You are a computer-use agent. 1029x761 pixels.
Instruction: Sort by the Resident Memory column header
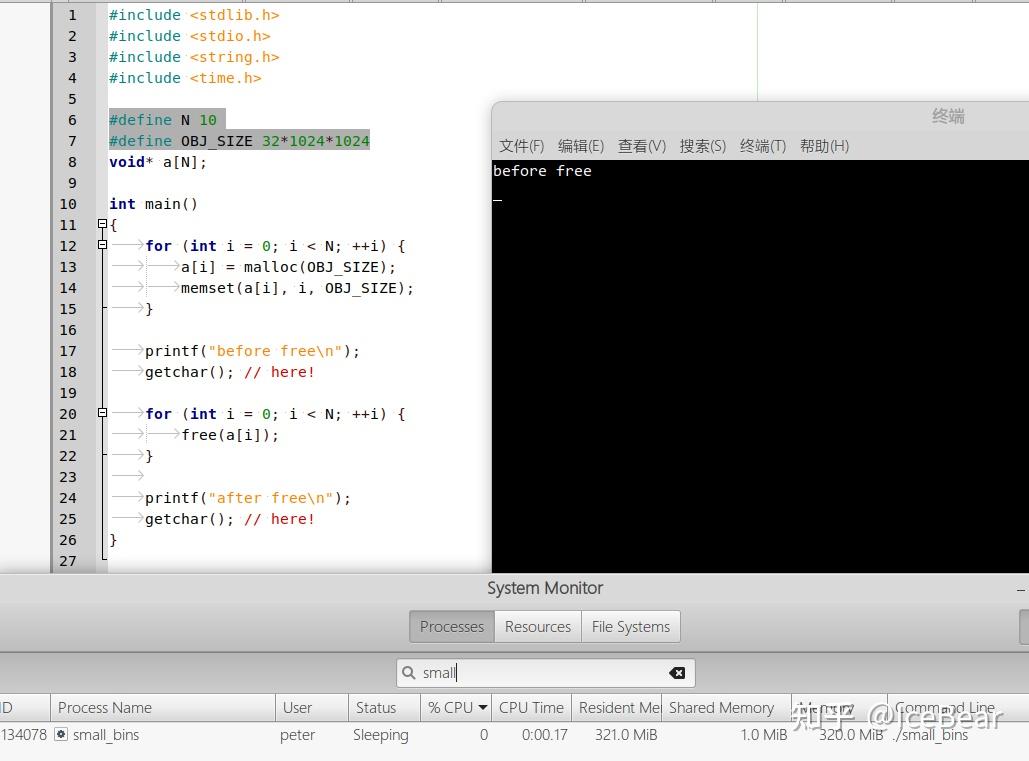[x=617, y=708]
